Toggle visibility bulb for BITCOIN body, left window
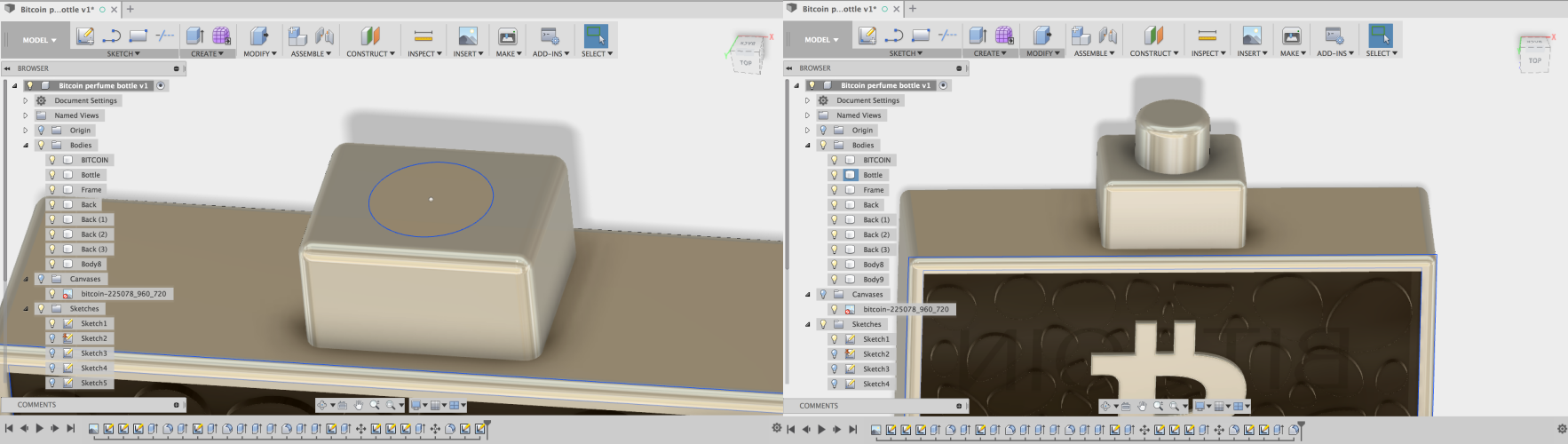 coord(52,160)
